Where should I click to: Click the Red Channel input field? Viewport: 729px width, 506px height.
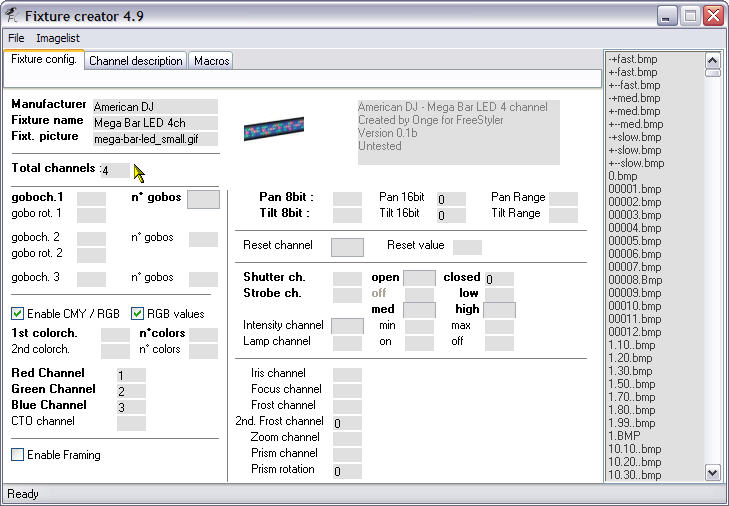(x=131, y=375)
